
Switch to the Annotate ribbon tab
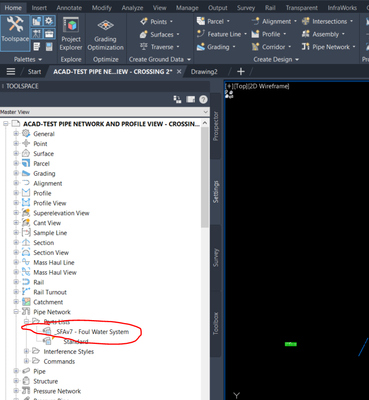[69, 7]
